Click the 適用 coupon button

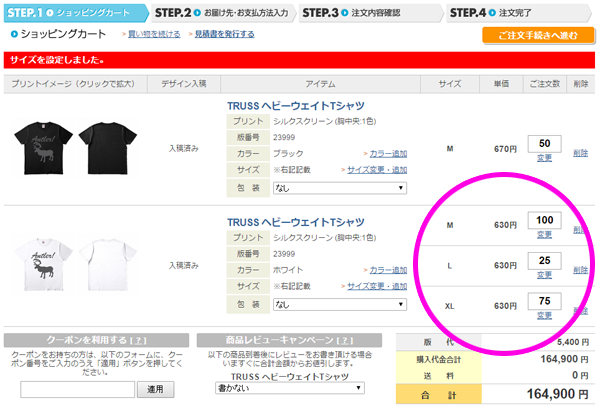(156, 389)
